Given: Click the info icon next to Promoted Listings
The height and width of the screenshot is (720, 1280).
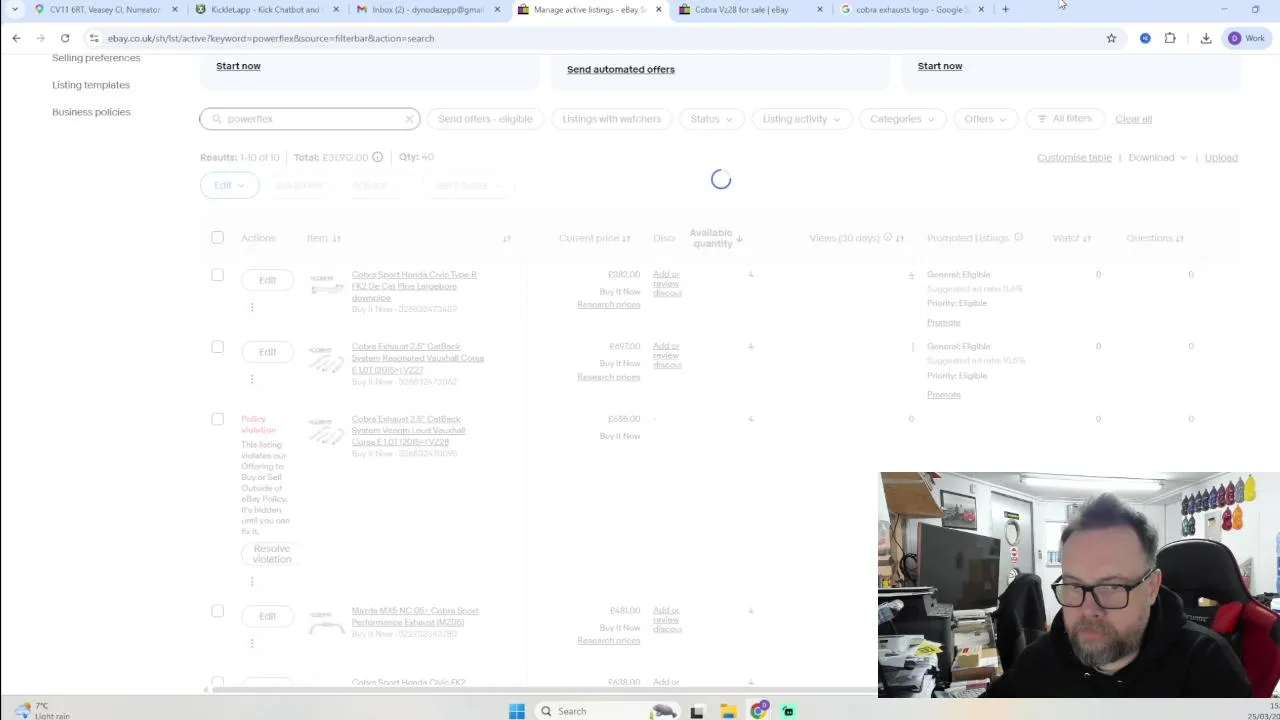Looking at the screenshot, I should pyautogui.click(x=1018, y=238).
